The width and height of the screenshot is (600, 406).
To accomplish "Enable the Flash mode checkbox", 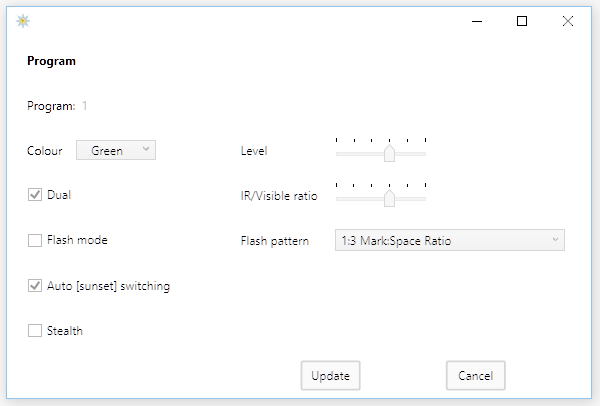I will pyautogui.click(x=35, y=240).
